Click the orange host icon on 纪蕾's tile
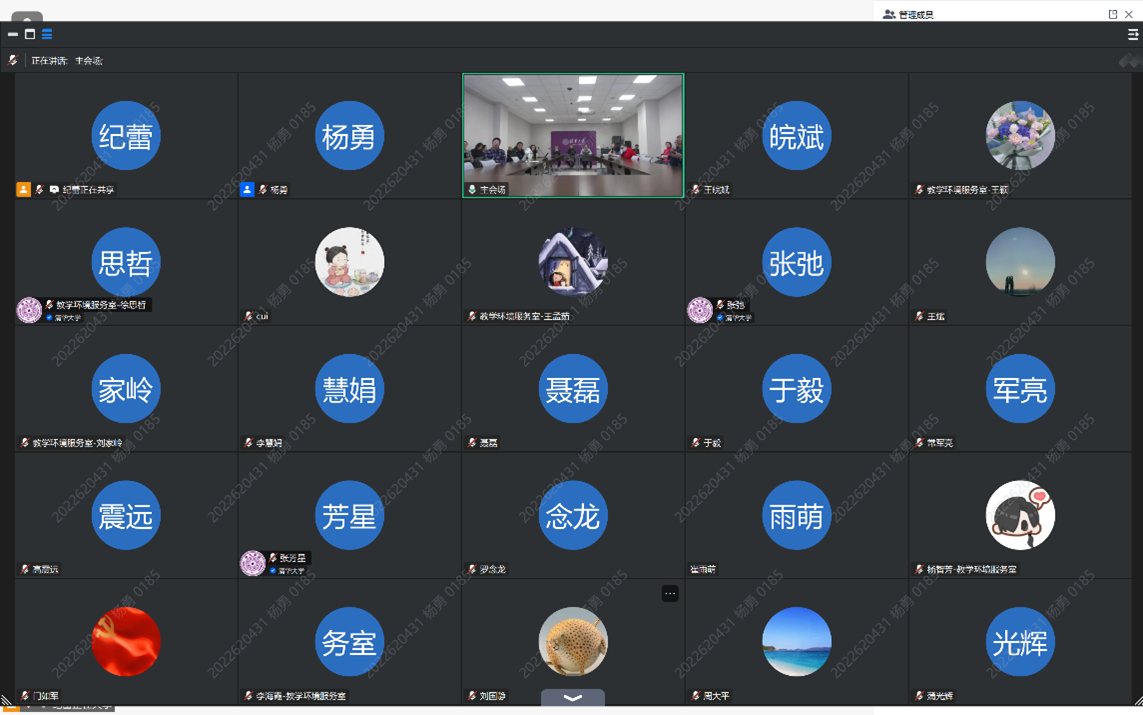Image resolution: width=1143 pixels, height=715 pixels. 23,189
